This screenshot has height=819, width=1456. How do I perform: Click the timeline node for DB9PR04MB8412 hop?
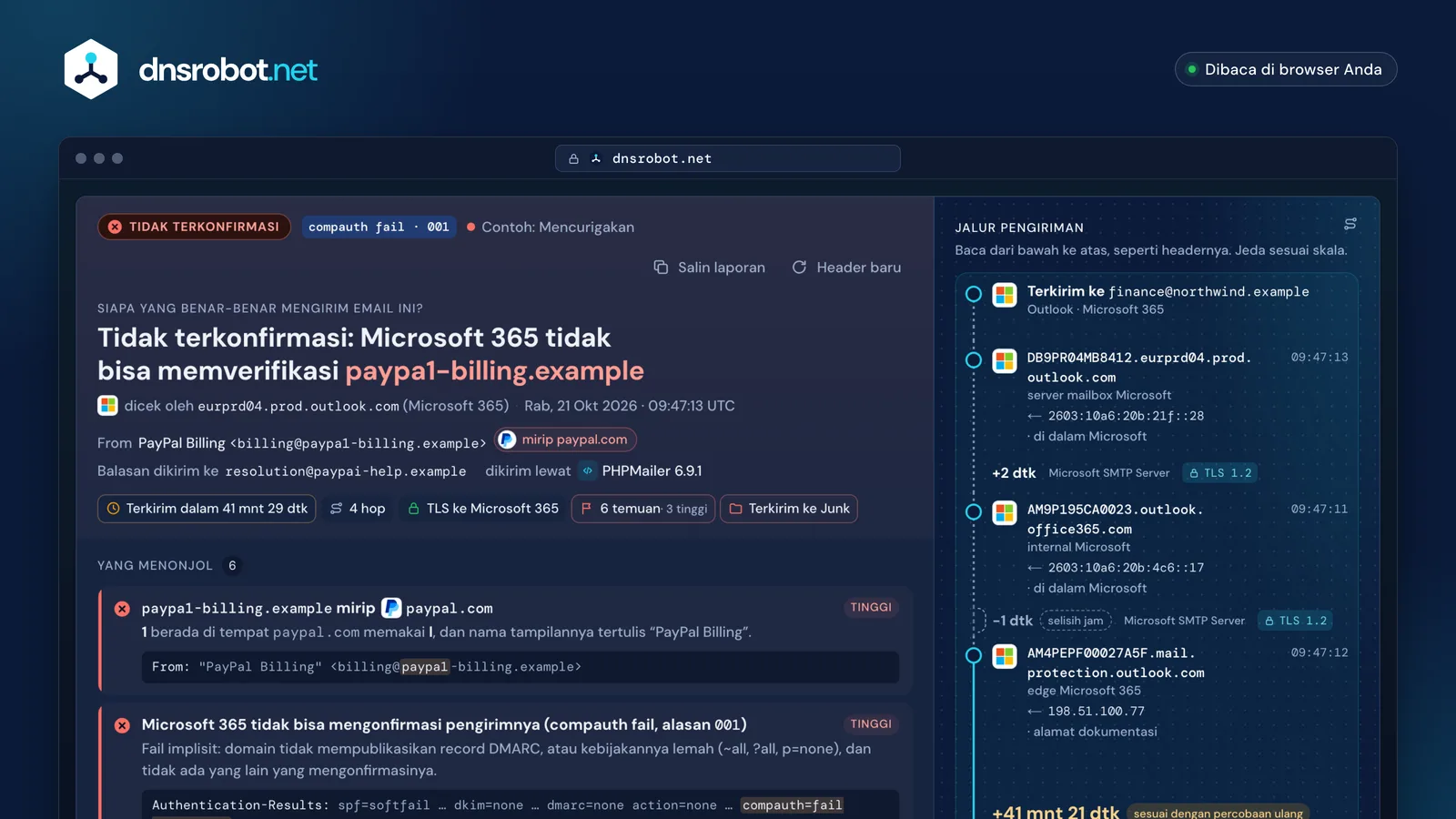click(x=974, y=359)
